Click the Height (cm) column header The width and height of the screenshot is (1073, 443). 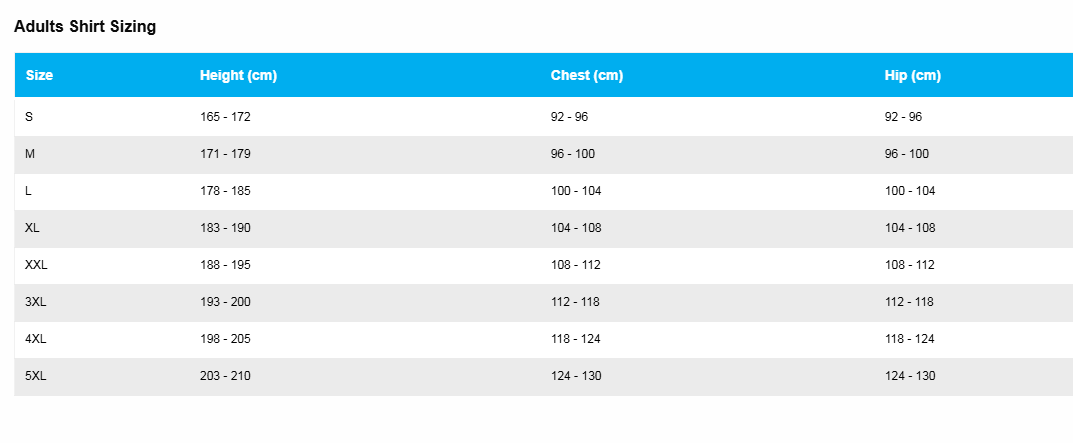(x=238, y=75)
